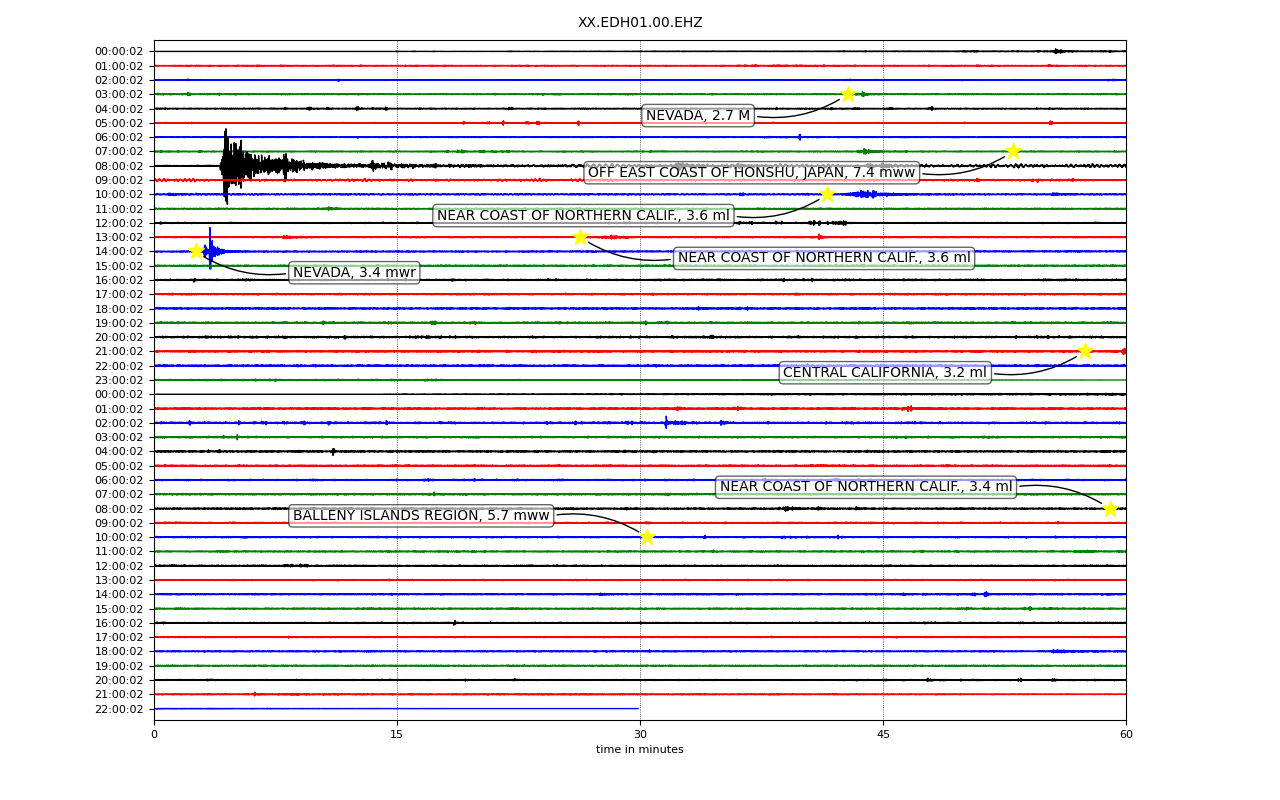Click the star for Northern Calif. 3.4 ml event
The width and height of the screenshot is (1280, 800).
(x=1110, y=509)
